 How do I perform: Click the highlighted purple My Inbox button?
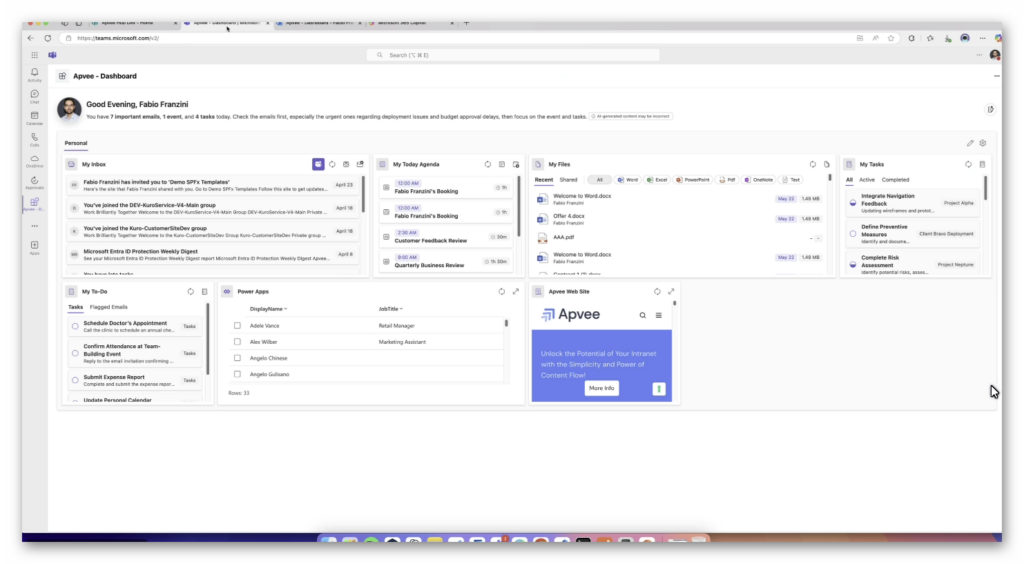(x=318, y=164)
